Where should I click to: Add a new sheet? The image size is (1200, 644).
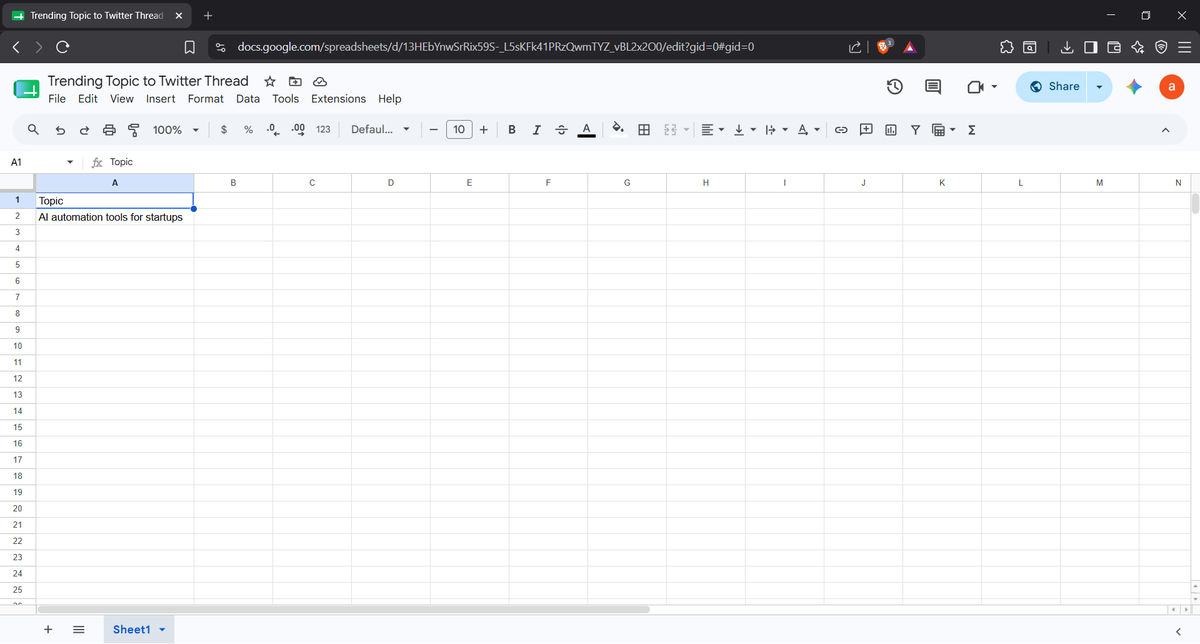(47, 629)
